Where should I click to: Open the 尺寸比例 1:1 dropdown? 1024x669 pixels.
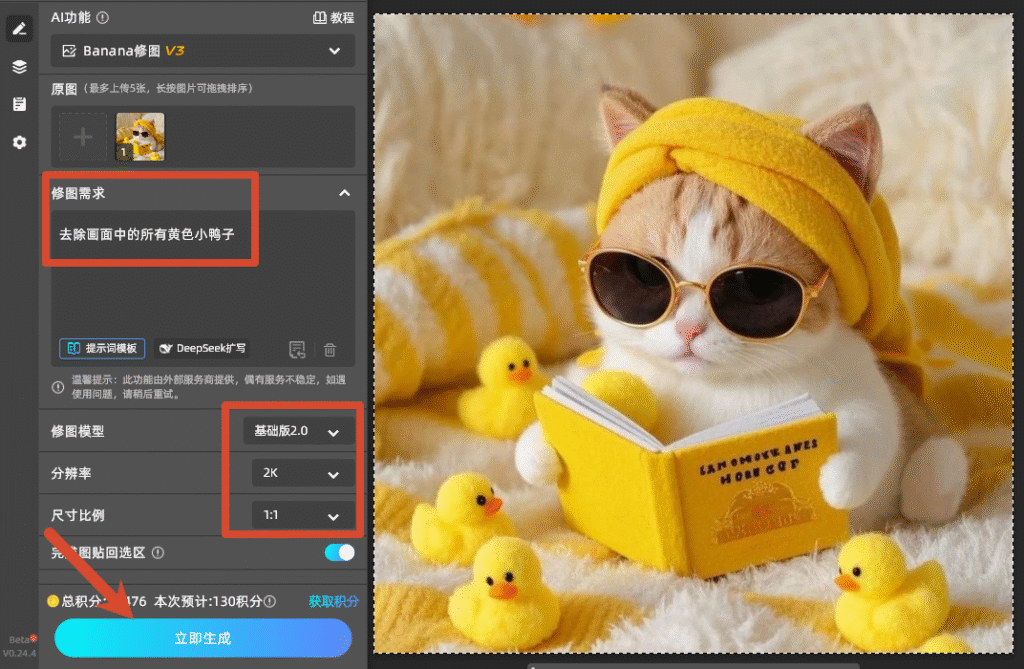pos(304,515)
